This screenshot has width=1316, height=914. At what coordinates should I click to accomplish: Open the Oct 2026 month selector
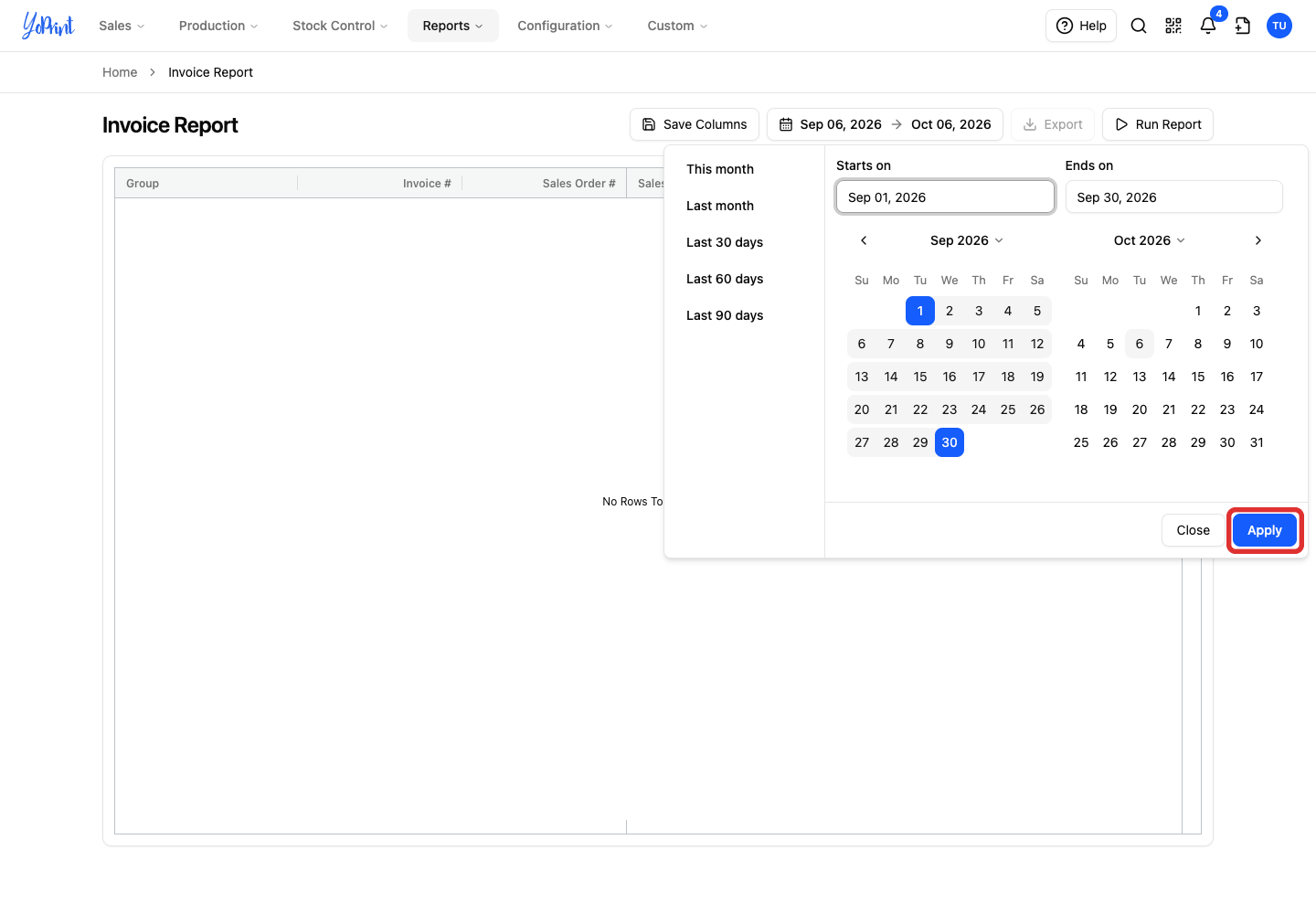[x=1150, y=240]
